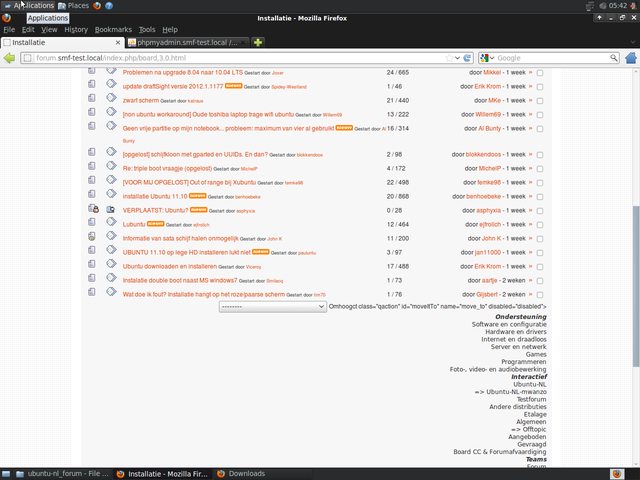Switch to Downloads window in taskbar
This screenshot has height=480, width=640.
[x=241, y=474]
